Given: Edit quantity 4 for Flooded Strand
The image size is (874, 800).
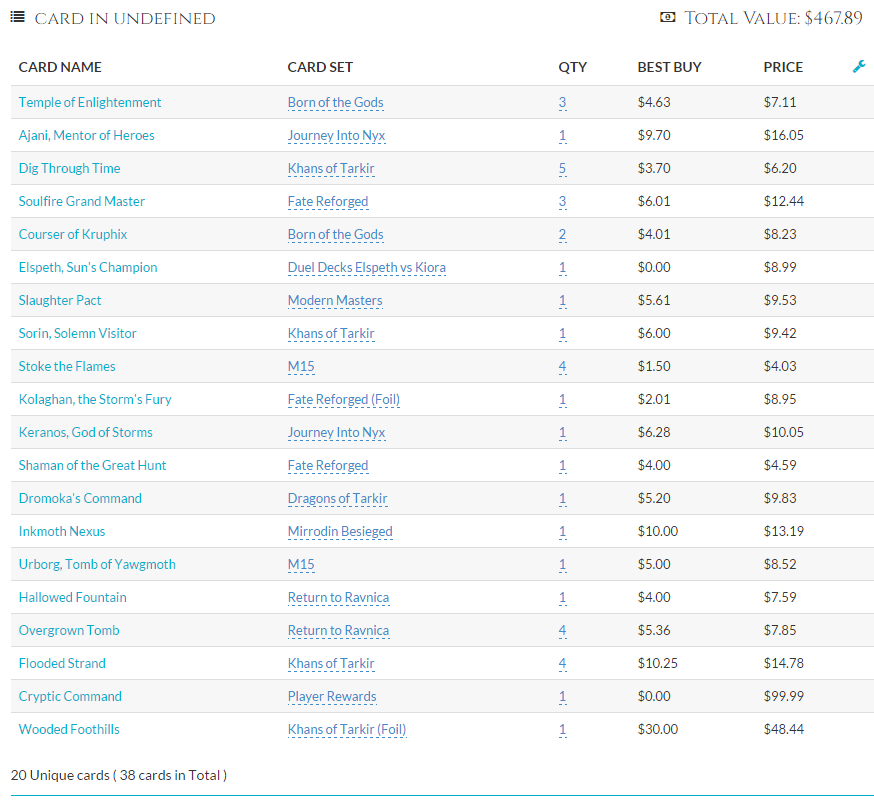Looking at the screenshot, I should coord(562,663).
